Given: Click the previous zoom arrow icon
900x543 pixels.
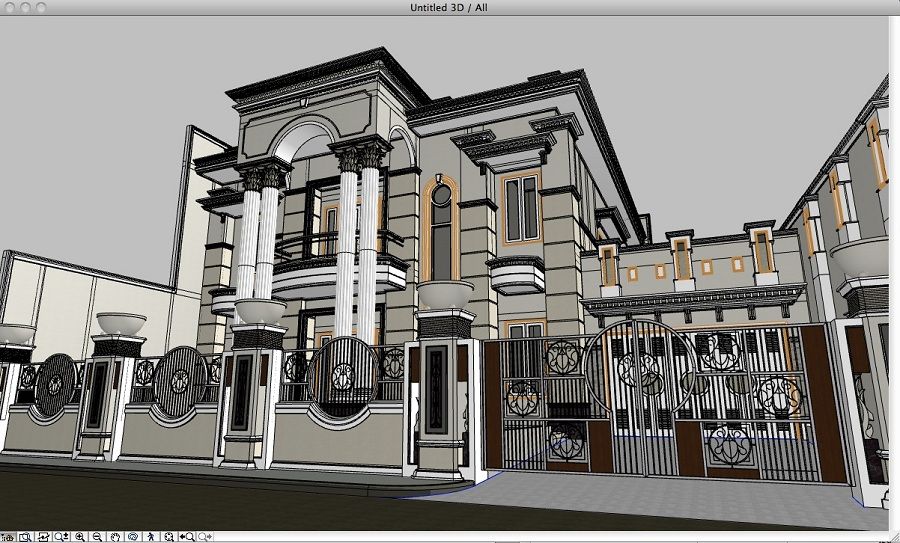Looking at the screenshot, I should click(x=187, y=537).
